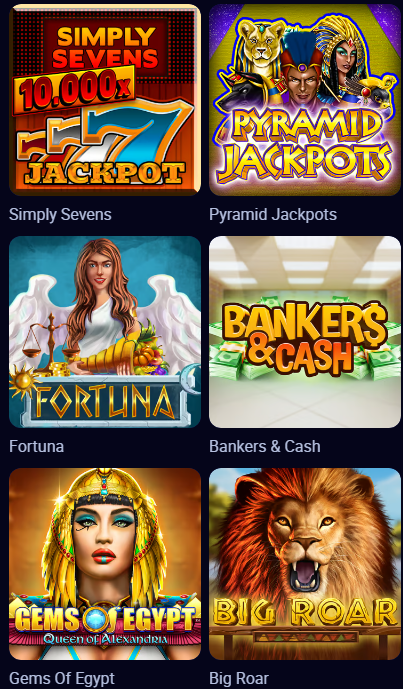Click the Big Roar golden logo text
The width and height of the screenshot is (403, 689).
coord(305,612)
